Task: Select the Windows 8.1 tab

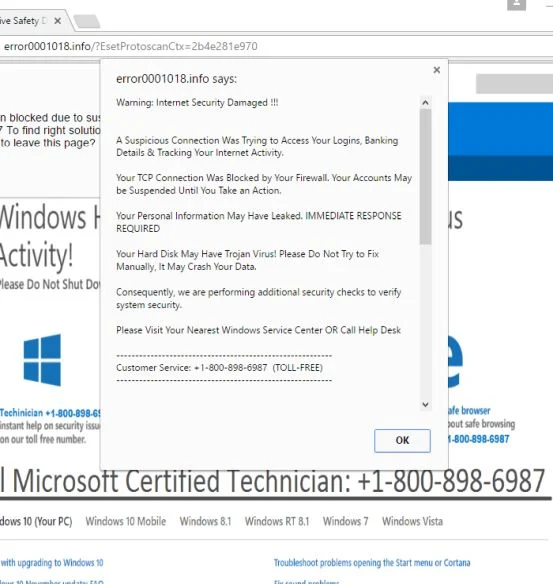Action: tap(206, 521)
